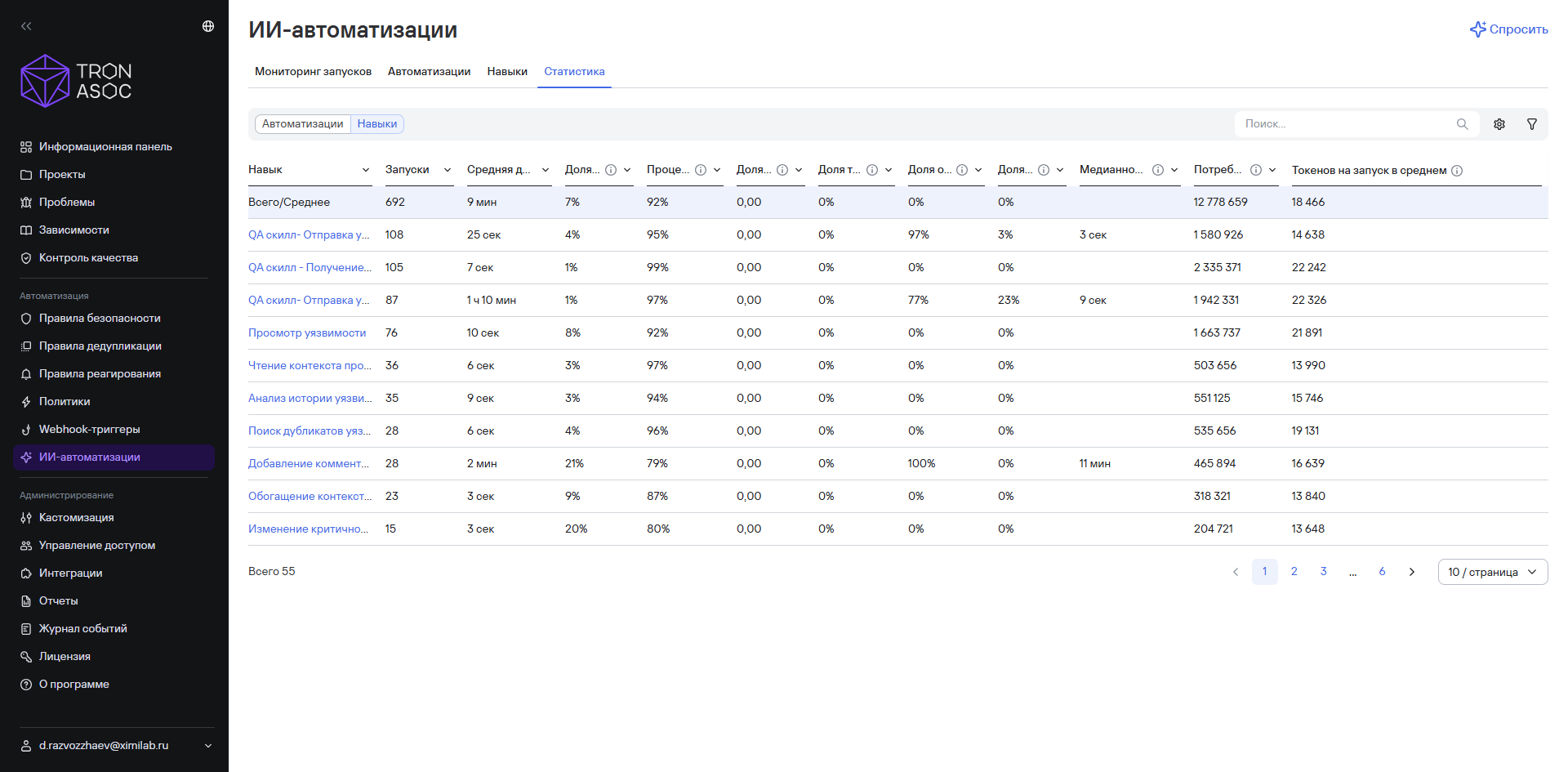Click the search magnifier icon
Image resolution: width=1568 pixels, height=772 pixels.
point(1462,124)
